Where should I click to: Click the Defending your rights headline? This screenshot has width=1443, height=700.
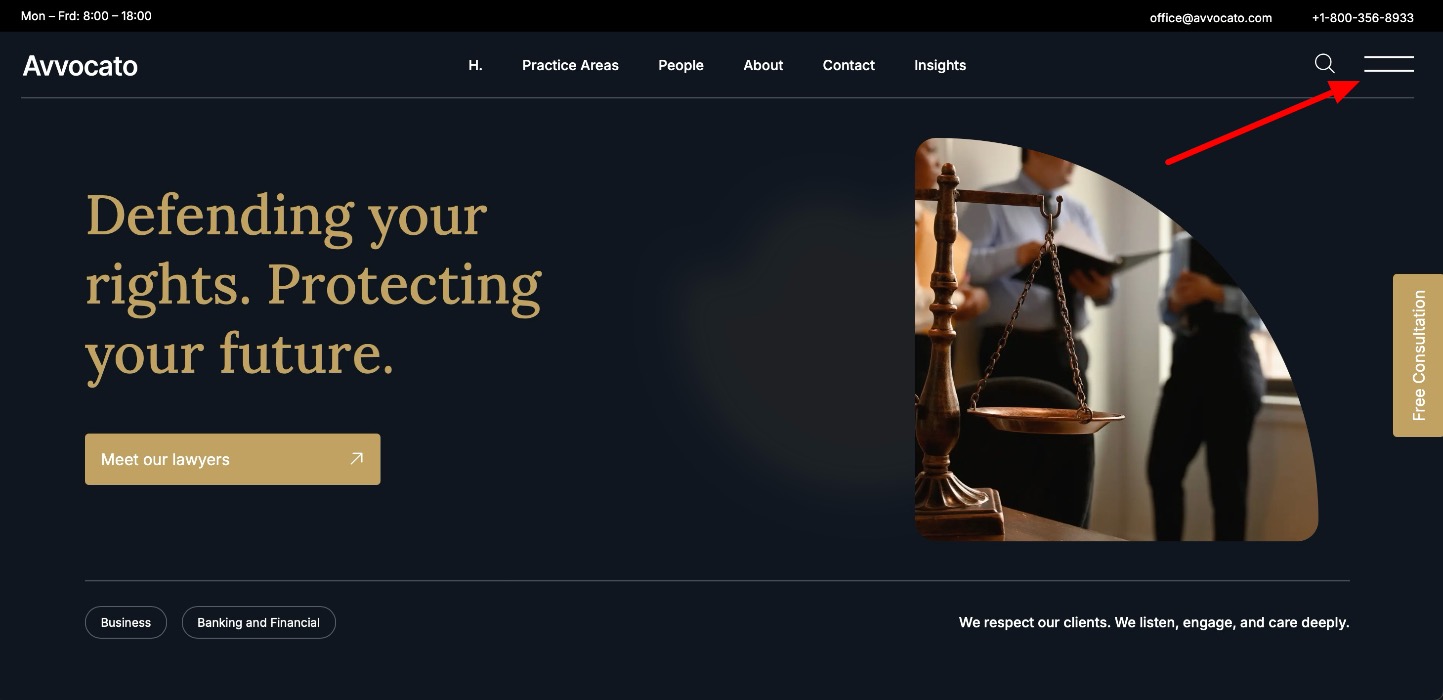click(x=313, y=285)
